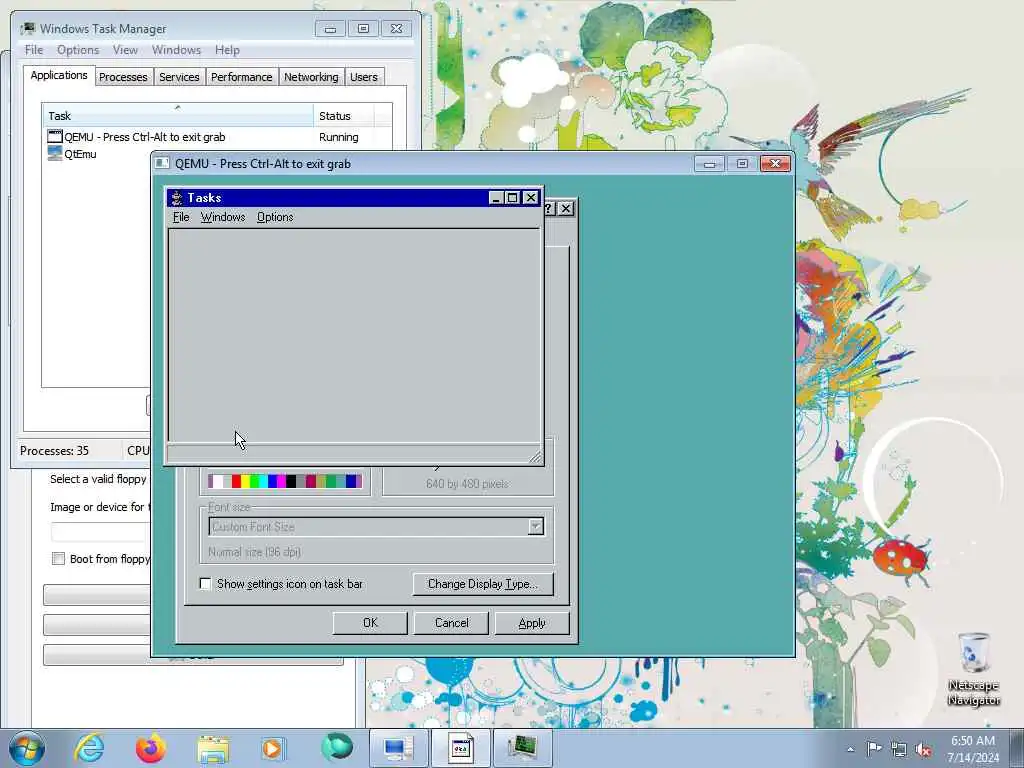The height and width of the screenshot is (768, 1024).
Task: Switch to the Processes tab
Action: 123,77
